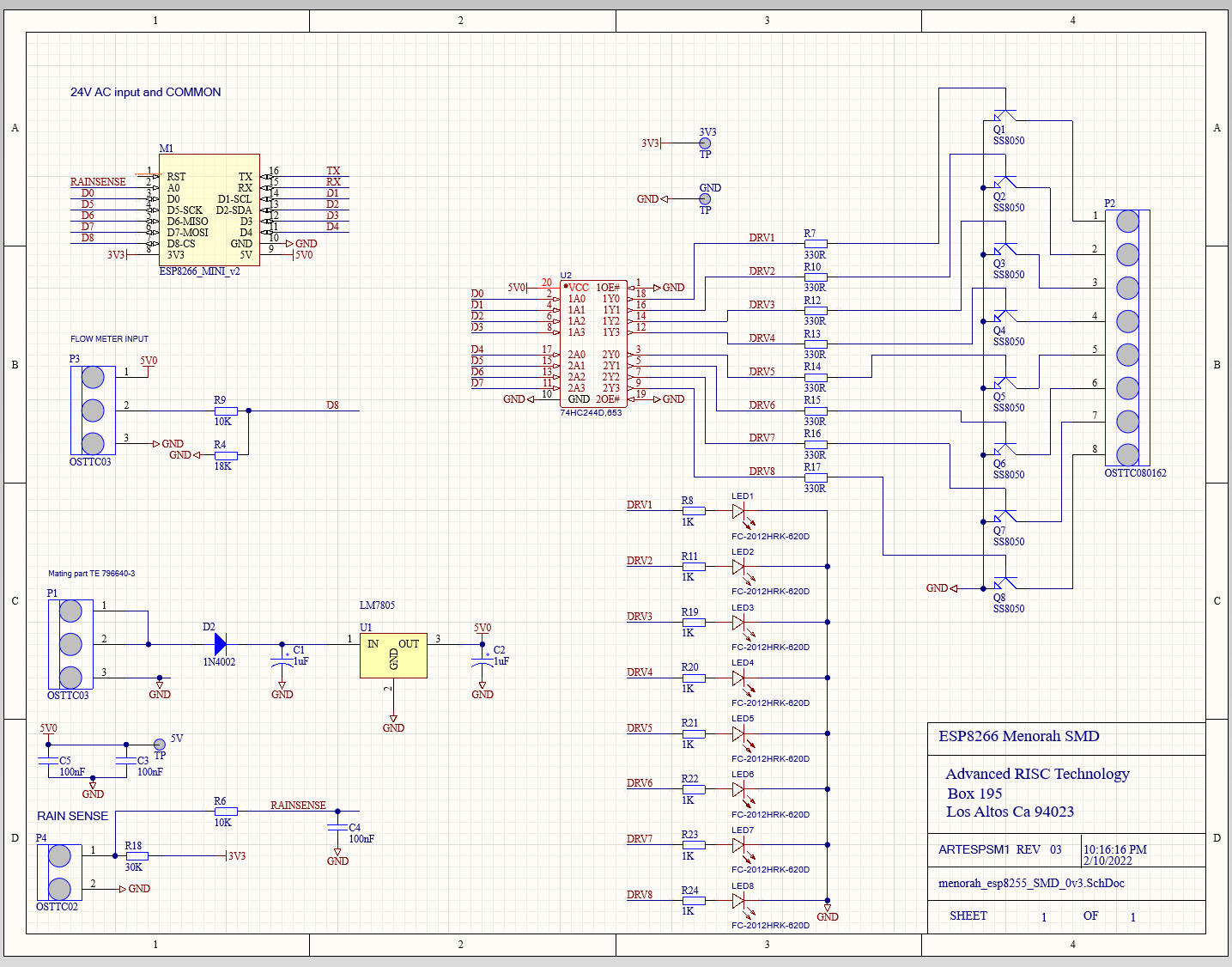Click the LED1 diode symbol
The height and width of the screenshot is (967, 1232).
(x=738, y=511)
